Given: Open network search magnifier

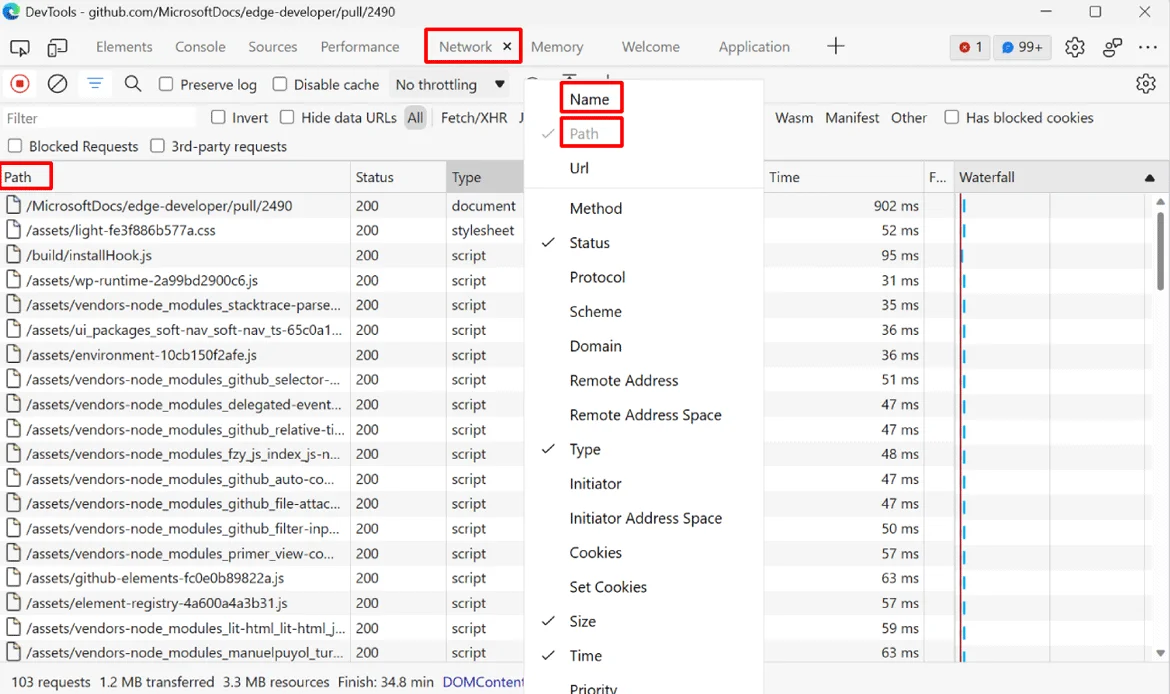Looking at the screenshot, I should click(x=133, y=84).
